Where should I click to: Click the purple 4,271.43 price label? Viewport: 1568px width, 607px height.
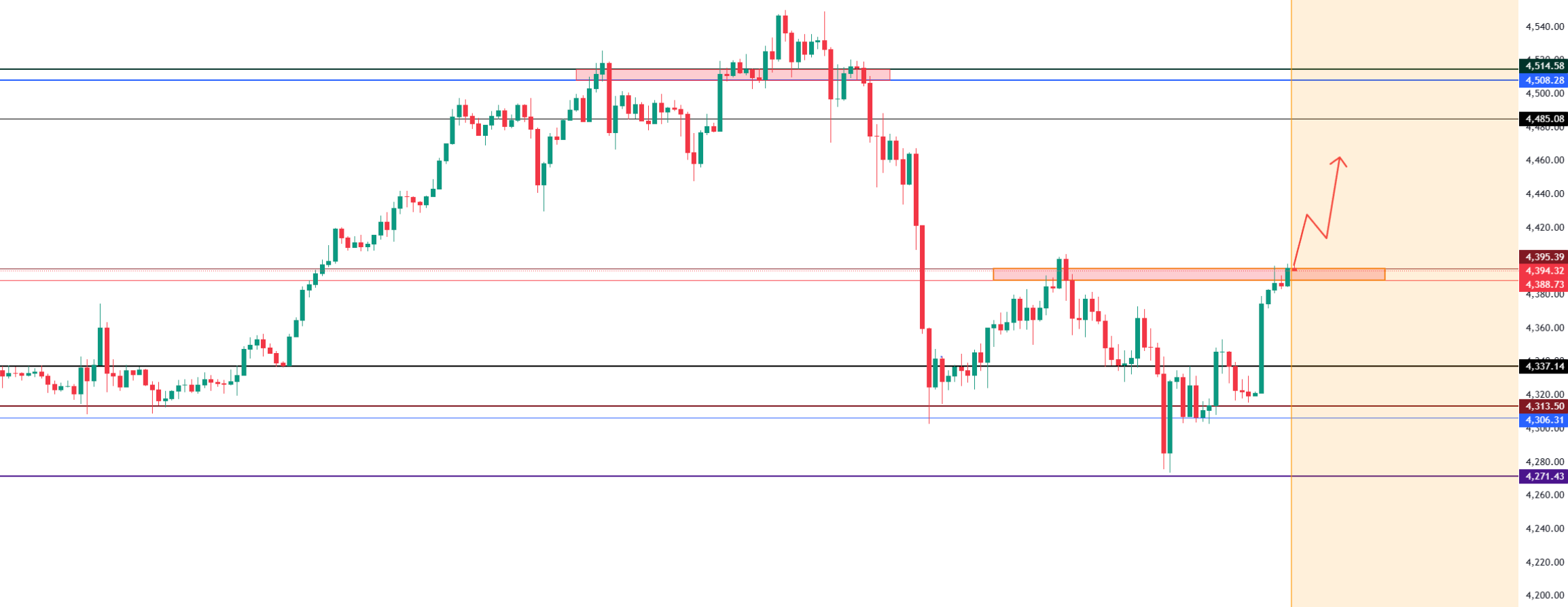(1543, 476)
